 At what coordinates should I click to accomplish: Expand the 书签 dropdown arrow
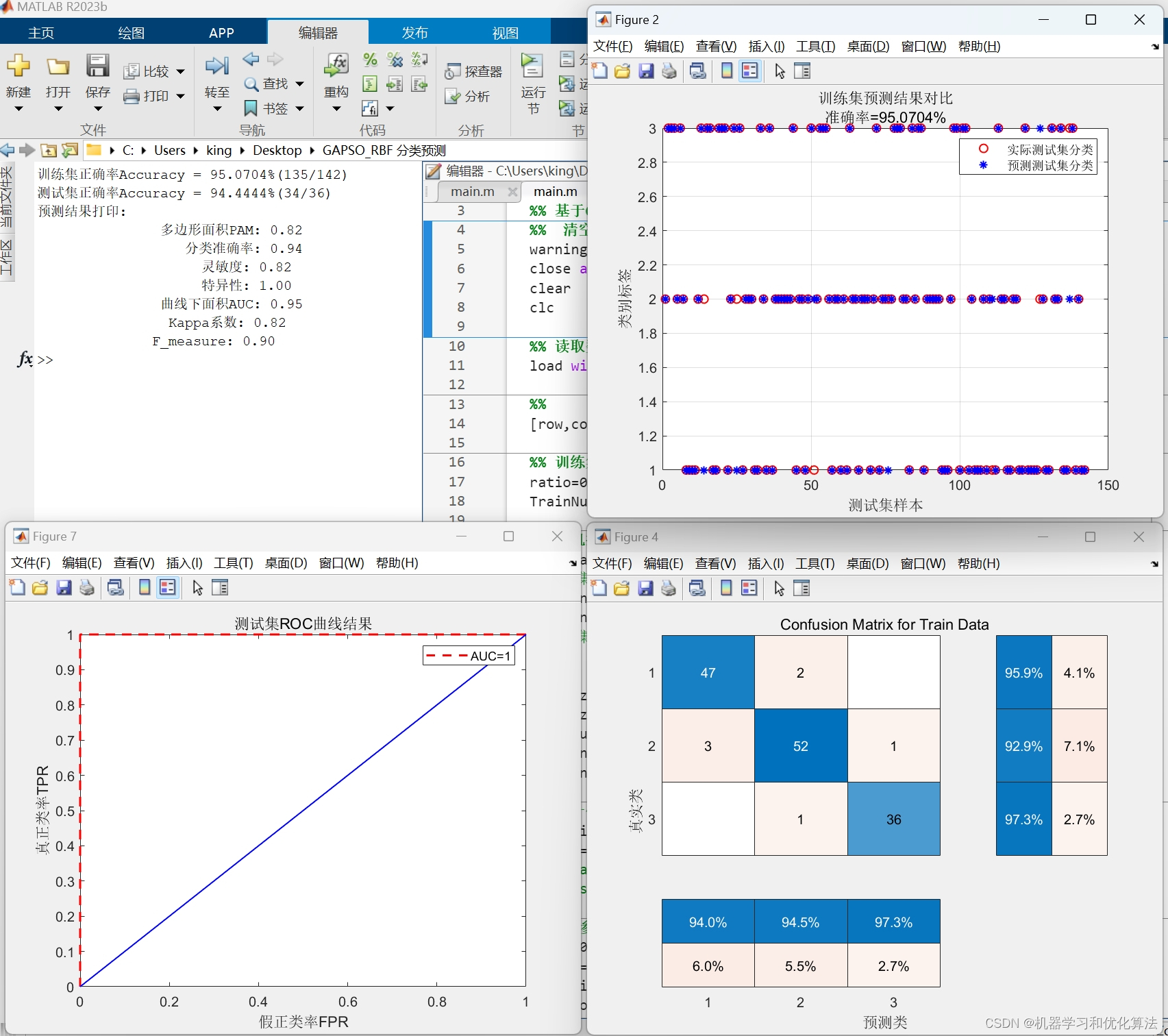[299, 108]
